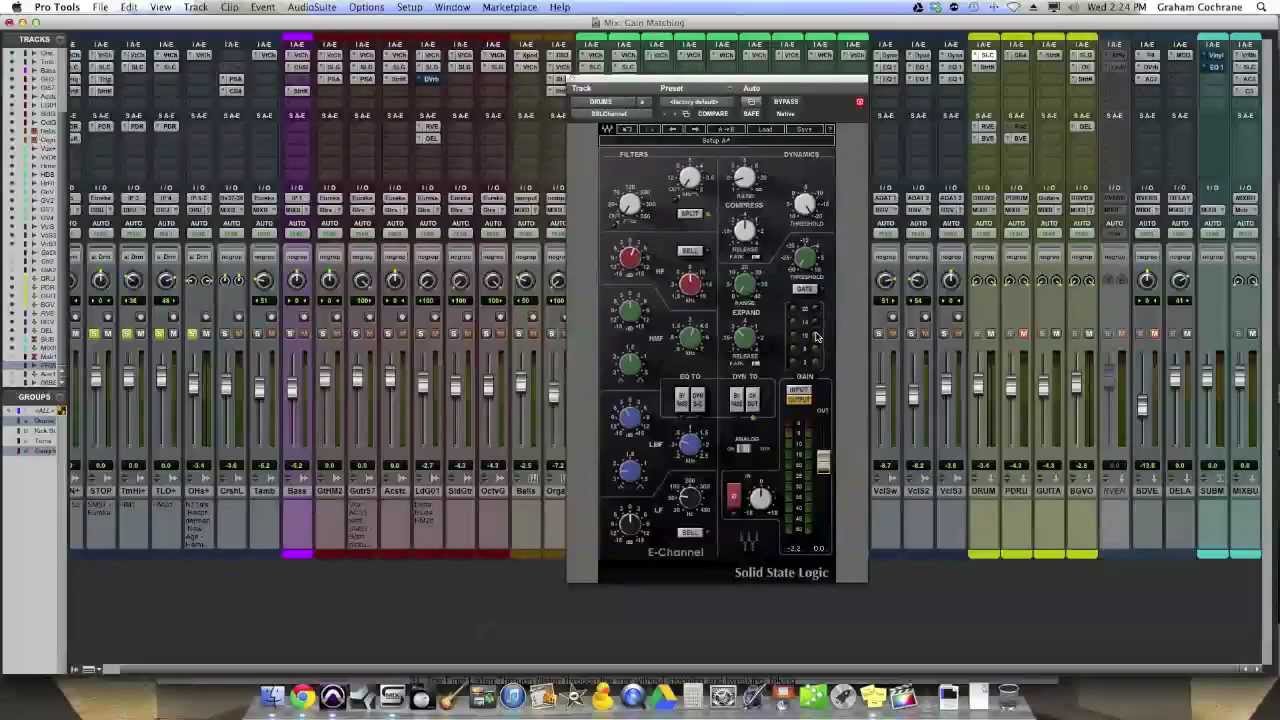
Task: Click Graham Cochrane user name in menu bar
Action: click(1202, 7)
